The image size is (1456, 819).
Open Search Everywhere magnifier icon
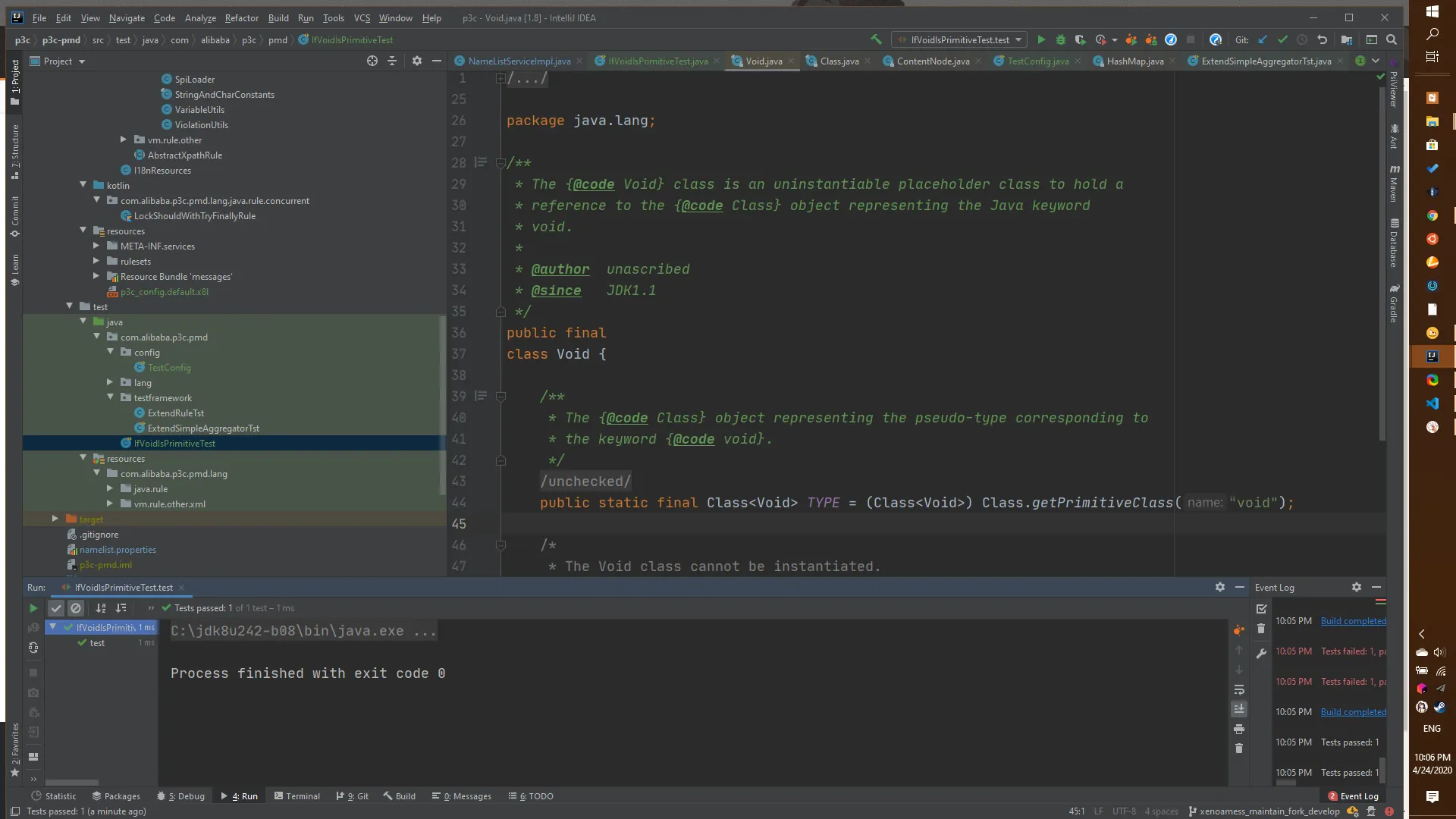pyautogui.click(x=1392, y=39)
